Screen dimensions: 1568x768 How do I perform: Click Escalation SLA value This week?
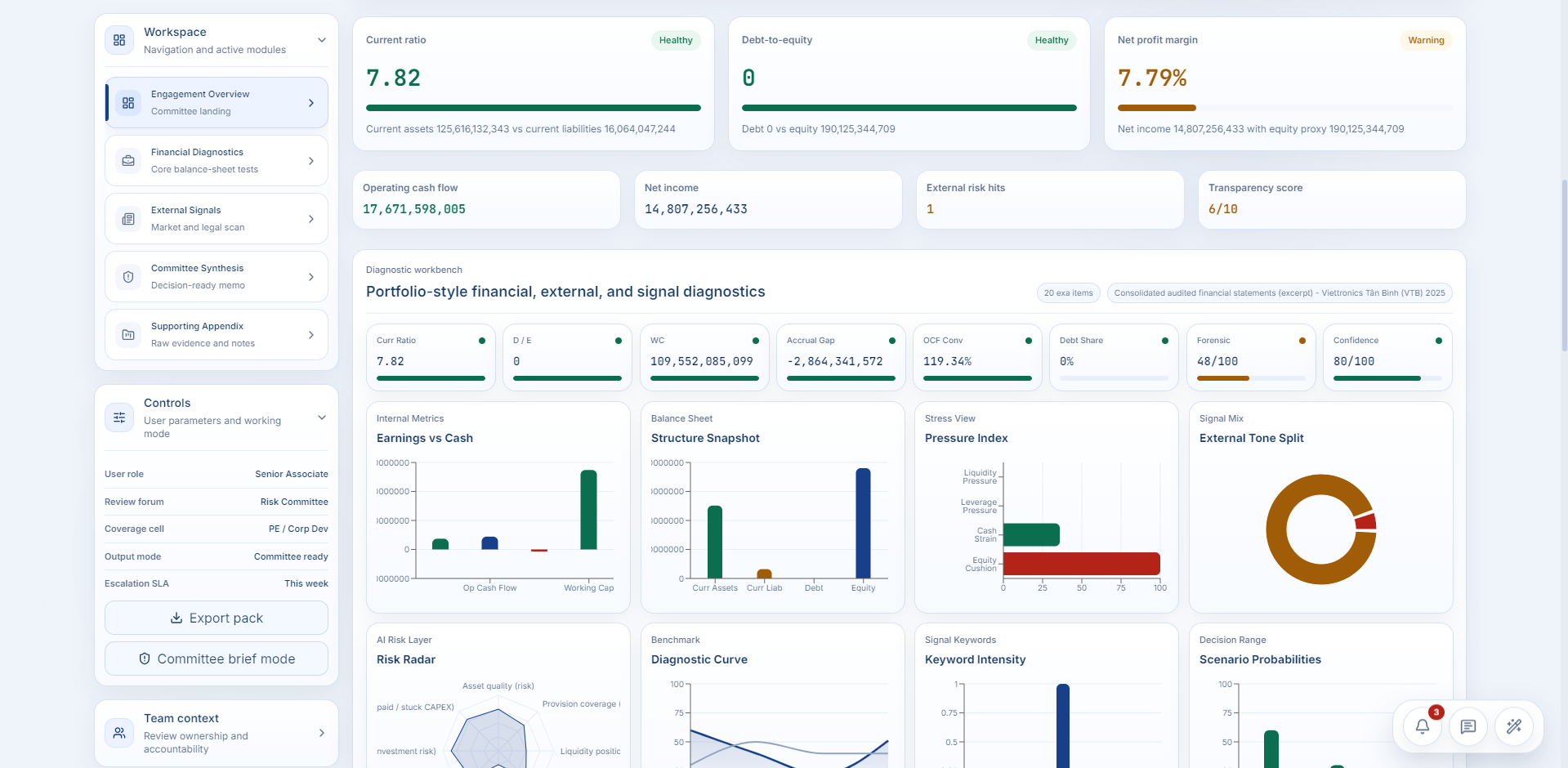[306, 583]
